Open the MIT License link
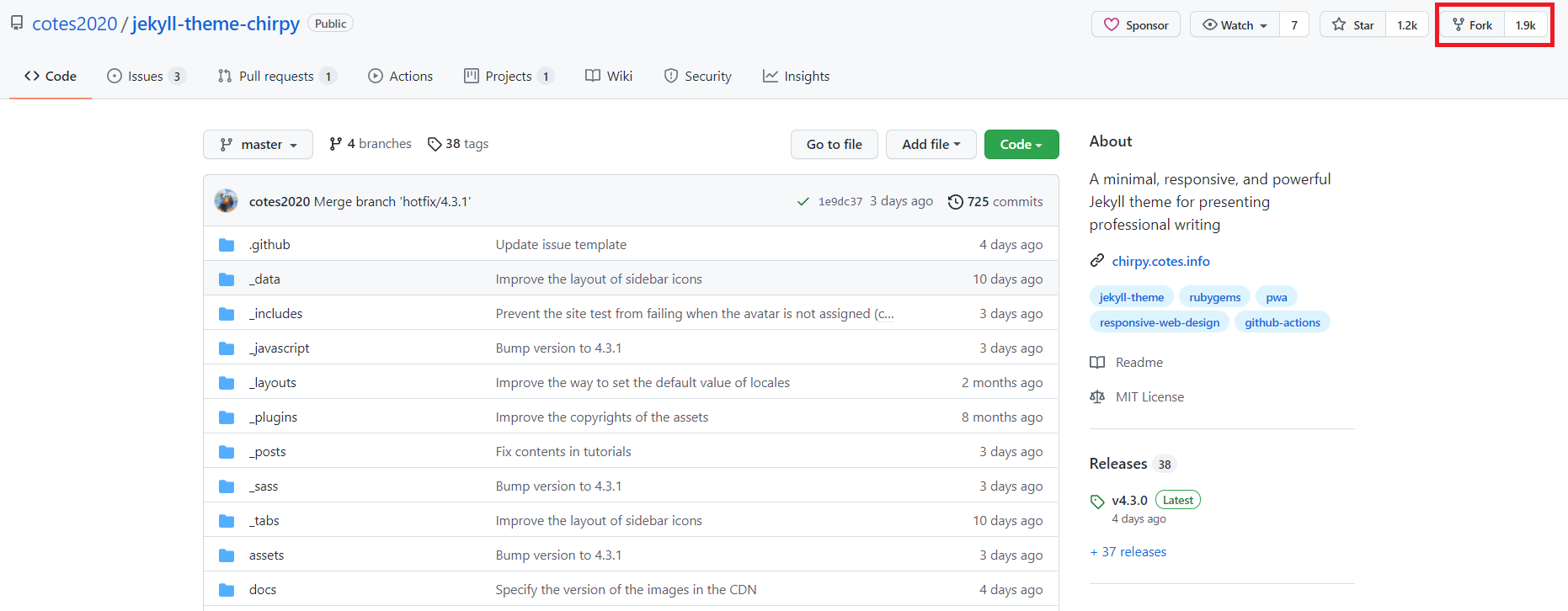This screenshot has height=611, width=1568. tap(1149, 397)
